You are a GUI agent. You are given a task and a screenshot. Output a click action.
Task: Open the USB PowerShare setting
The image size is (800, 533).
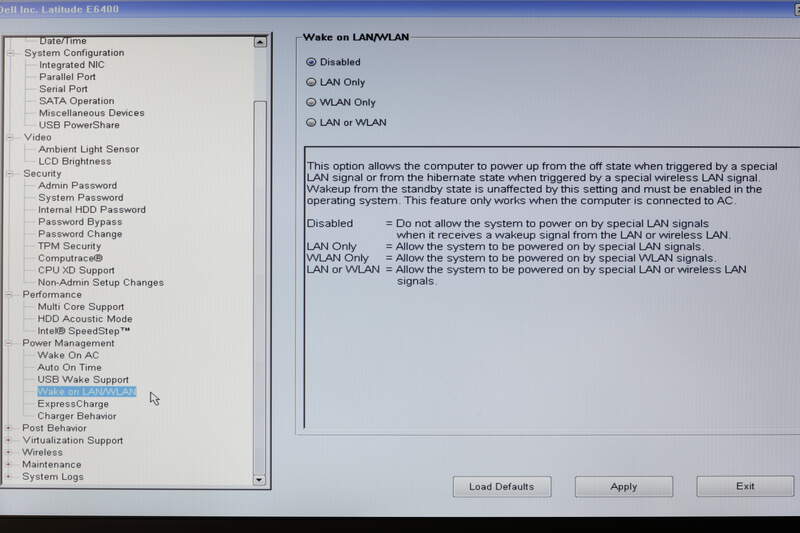point(79,125)
